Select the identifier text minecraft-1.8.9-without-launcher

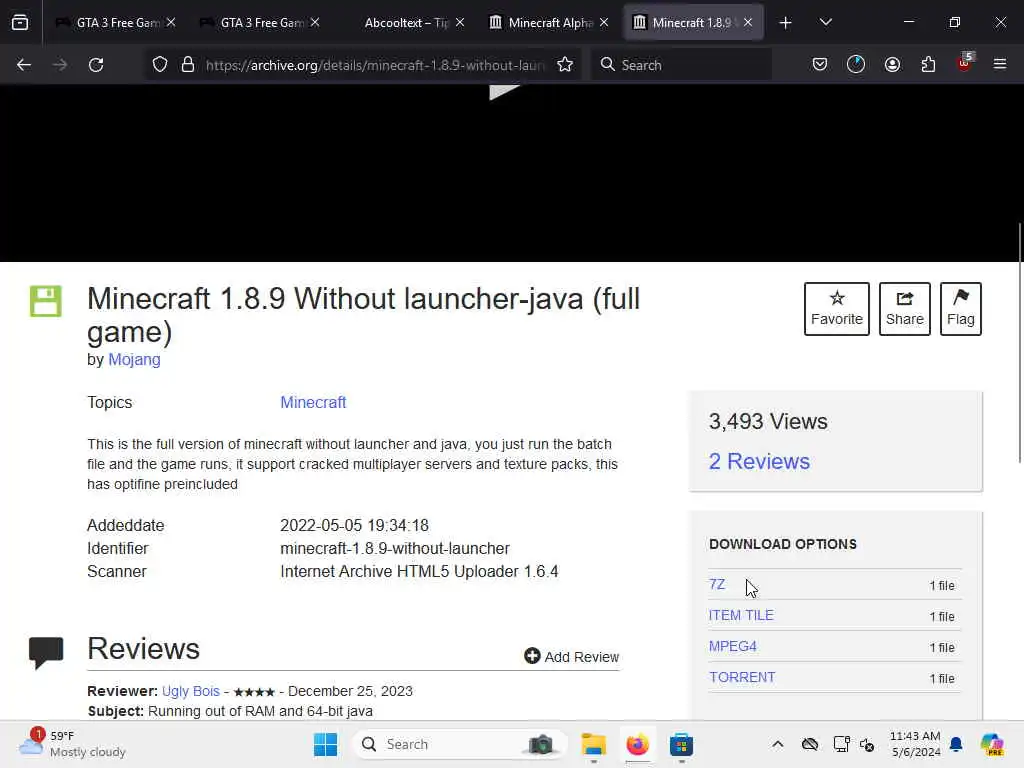(x=395, y=549)
